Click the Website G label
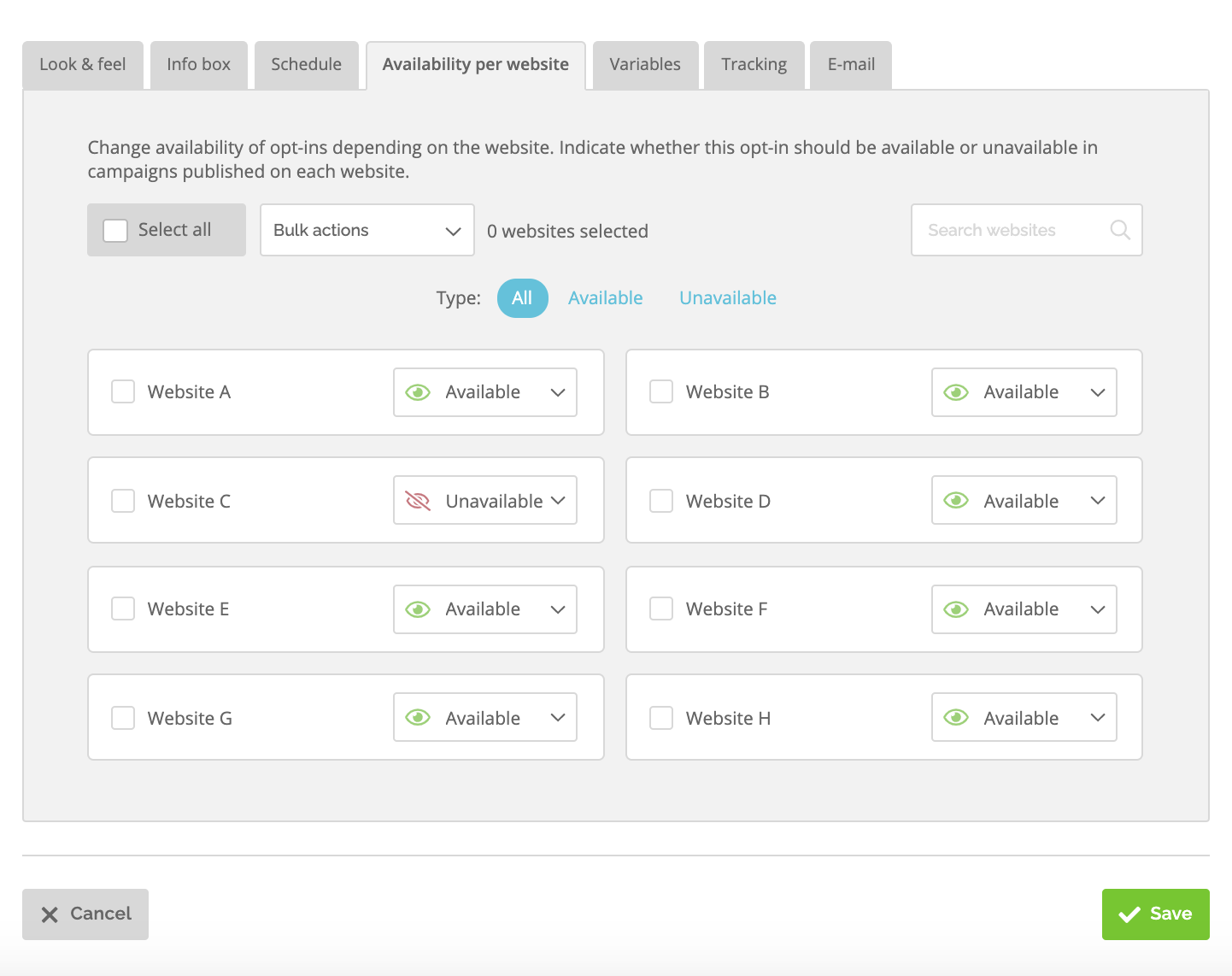 [x=190, y=719]
